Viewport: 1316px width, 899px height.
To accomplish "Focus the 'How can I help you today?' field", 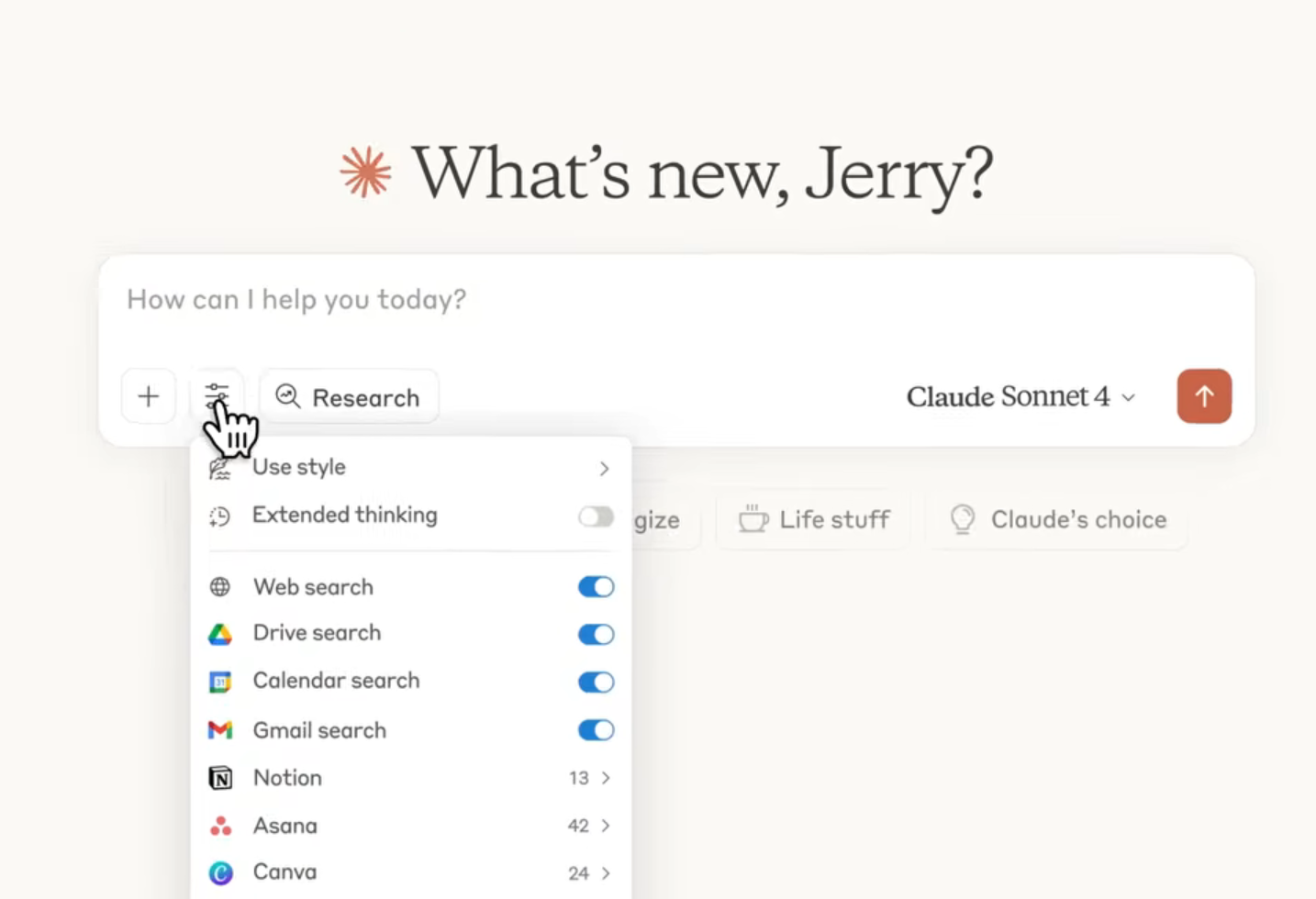I will click(x=675, y=300).
